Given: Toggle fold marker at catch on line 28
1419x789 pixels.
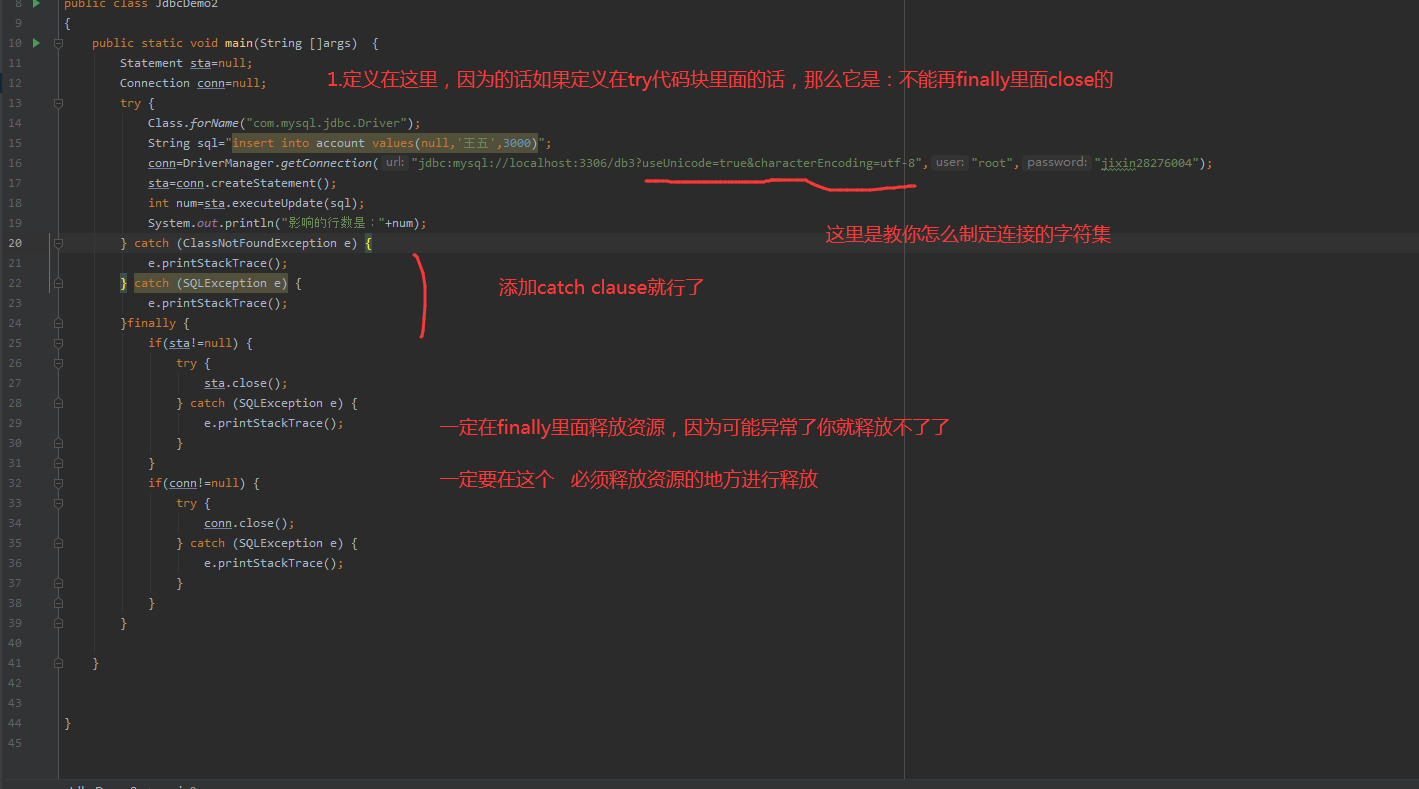Looking at the screenshot, I should [x=58, y=403].
